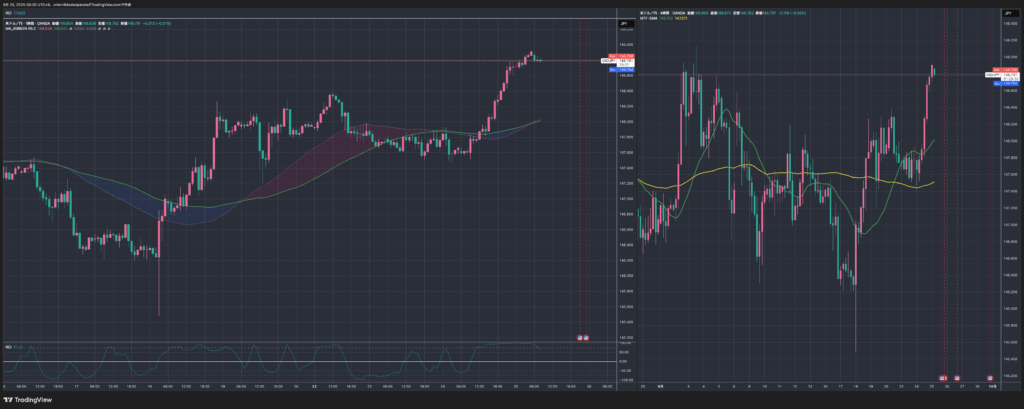
Task: Click the middle event flag on right chart
Action: 957,378
